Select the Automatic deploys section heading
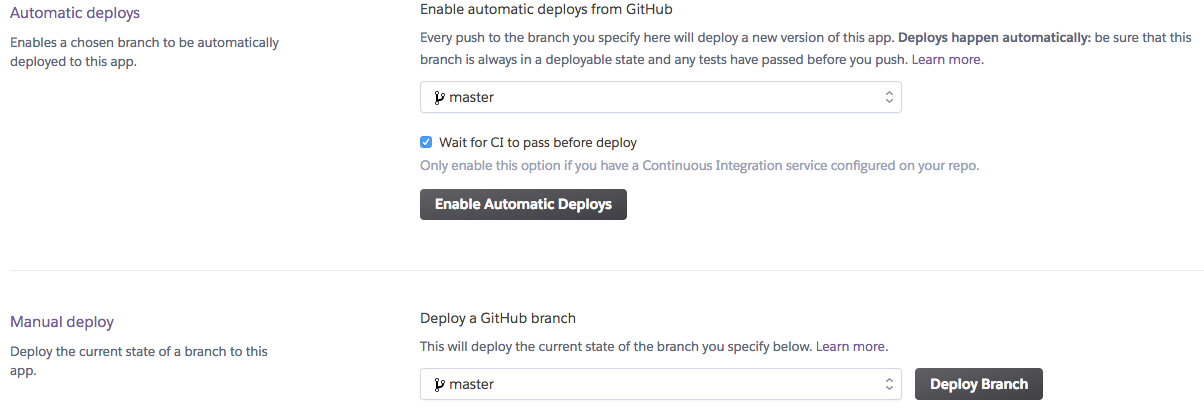The image size is (1204, 413). point(75,13)
